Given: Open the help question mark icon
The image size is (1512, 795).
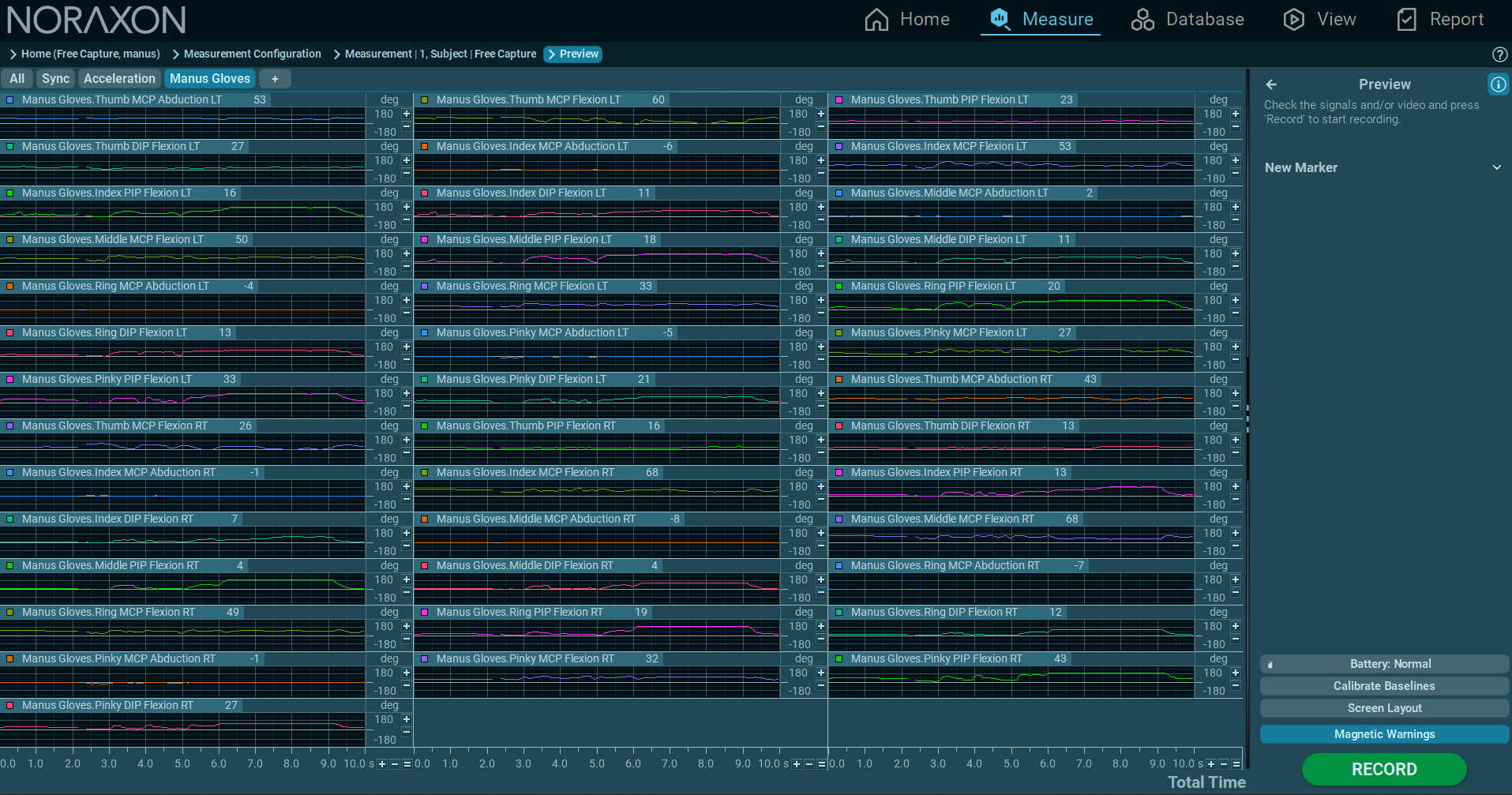Looking at the screenshot, I should click(x=1500, y=54).
